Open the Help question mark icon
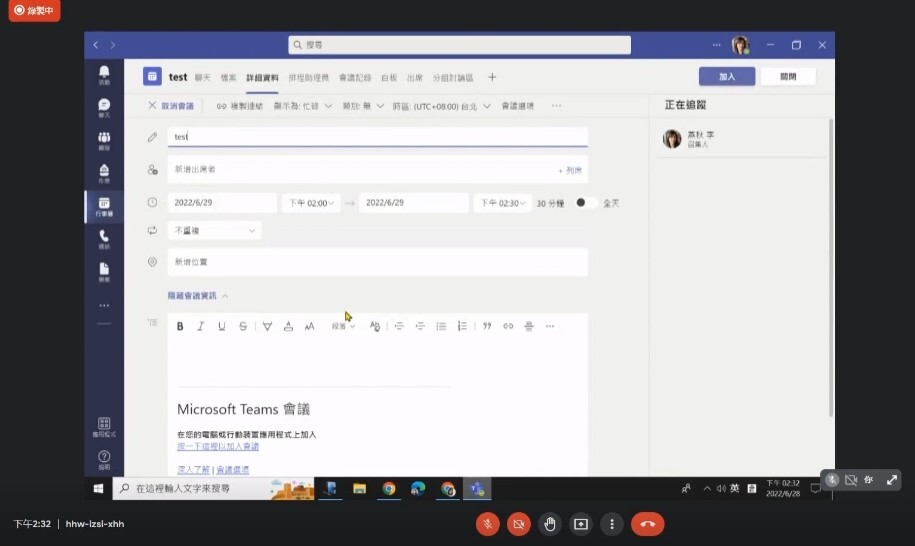The height and width of the screenshot is (546, 915). [104, 460]
